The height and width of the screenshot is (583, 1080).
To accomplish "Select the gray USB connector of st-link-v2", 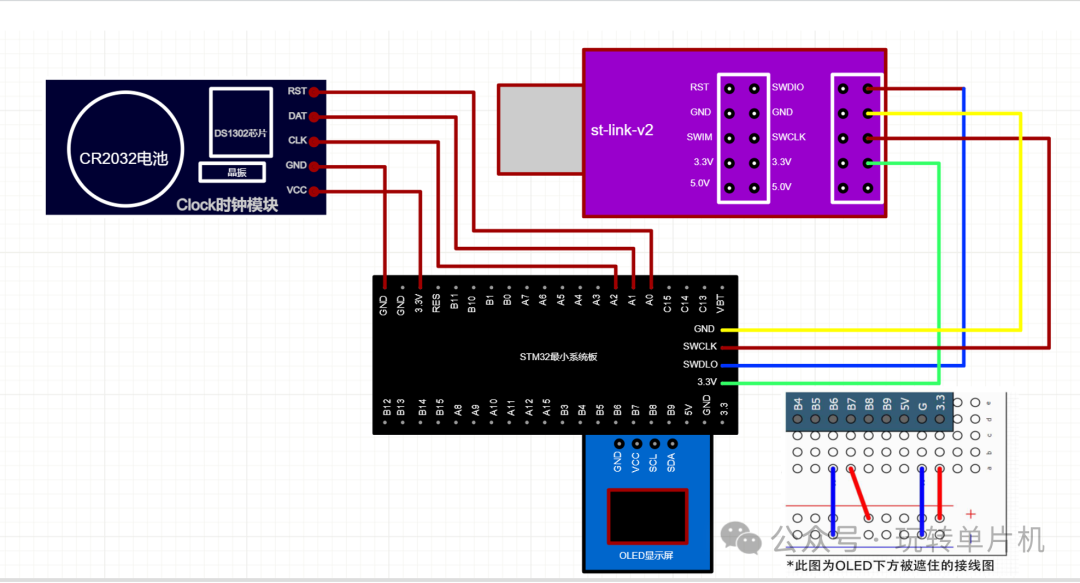I will click(x=541, y=129).
